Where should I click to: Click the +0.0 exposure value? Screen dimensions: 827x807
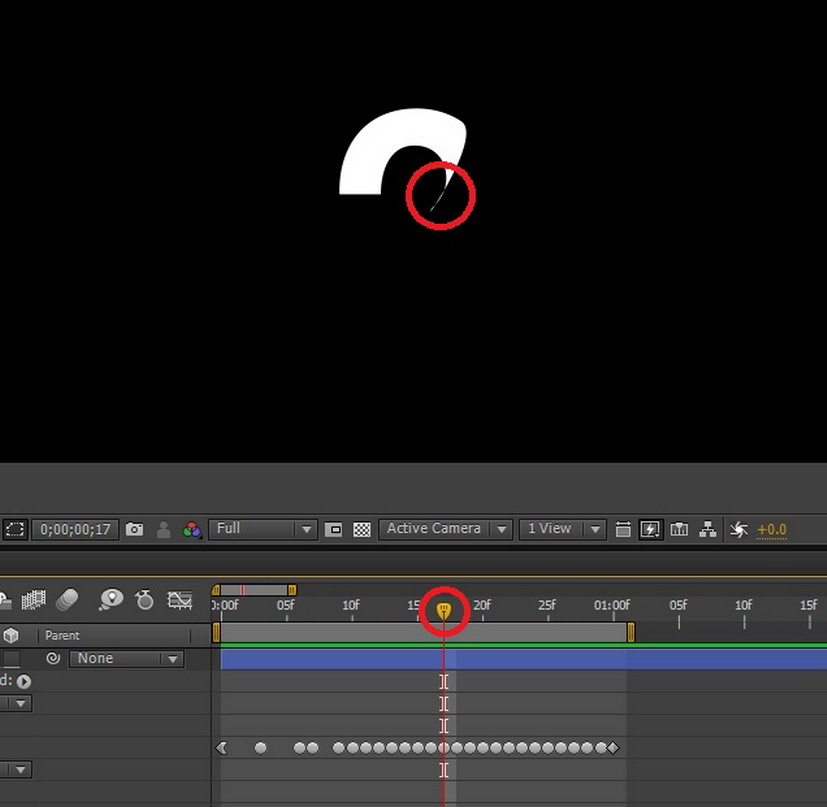tap(772, 530)
